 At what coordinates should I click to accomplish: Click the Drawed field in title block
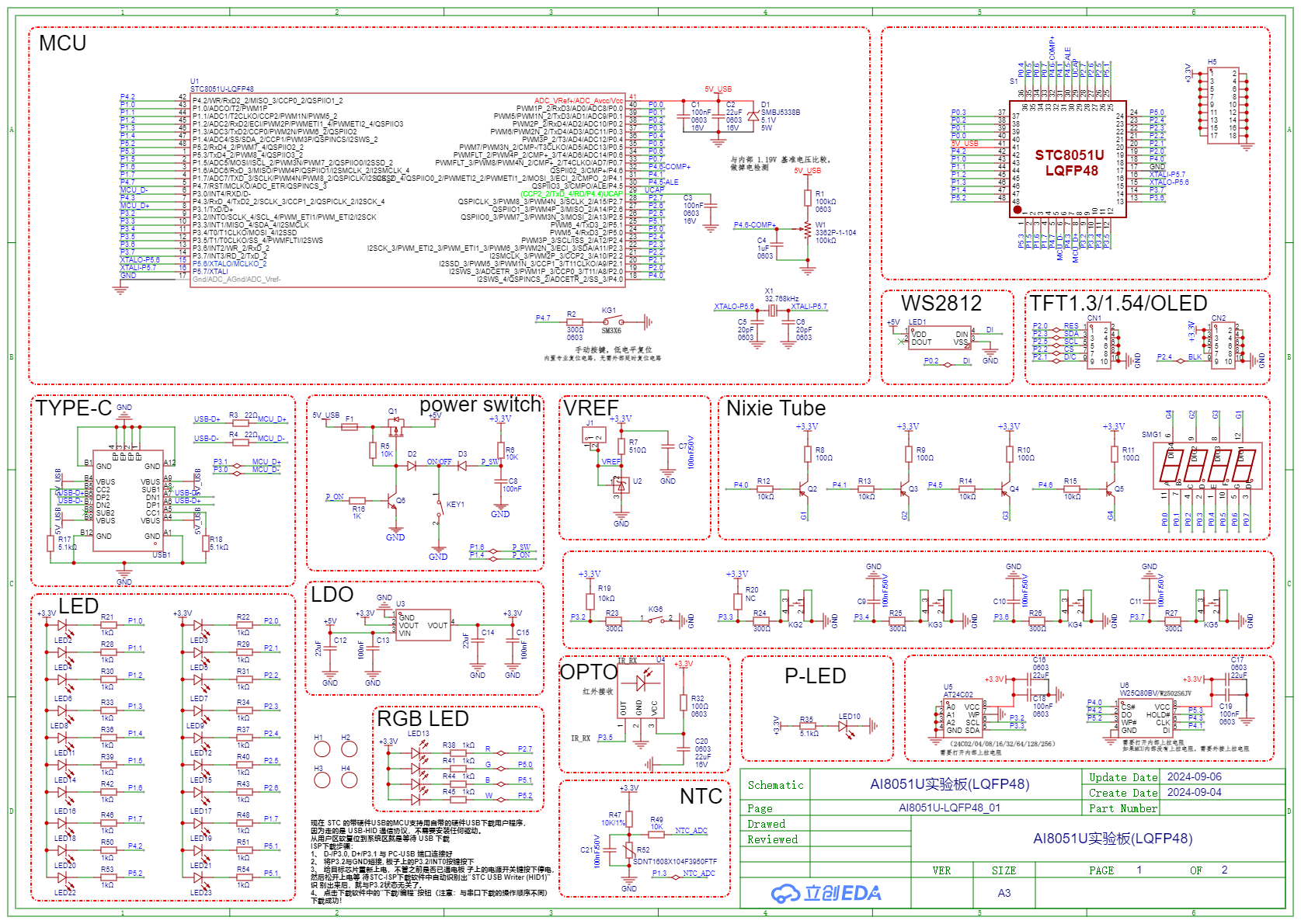click(766, 824)
